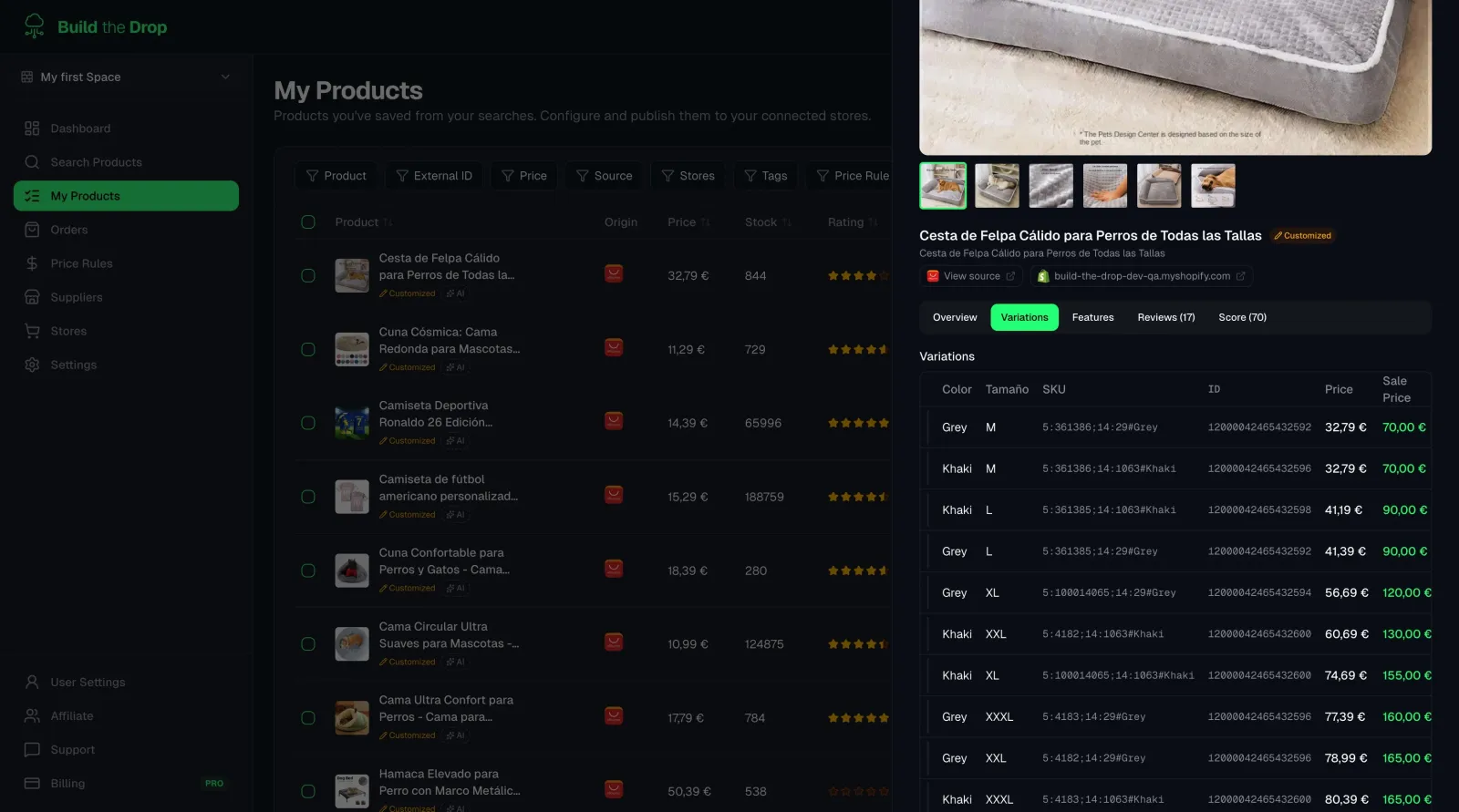The height and width of the screenshot is (812, 1459).
Task: Click AI badge under Cama Circular Ultra product
Action: pyautogui.click(x=456, y=662)
